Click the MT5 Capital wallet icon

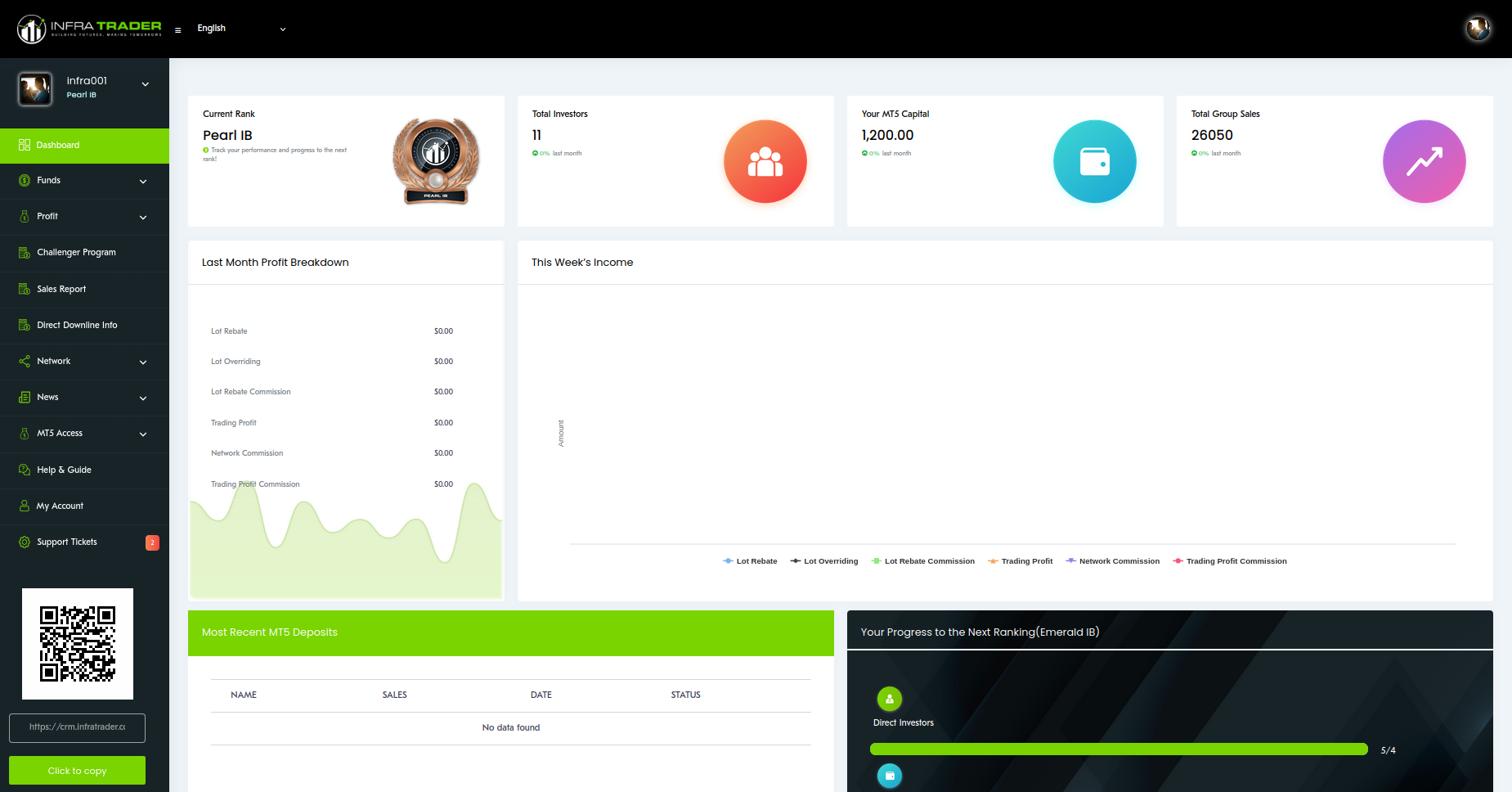pos(1095,161)
